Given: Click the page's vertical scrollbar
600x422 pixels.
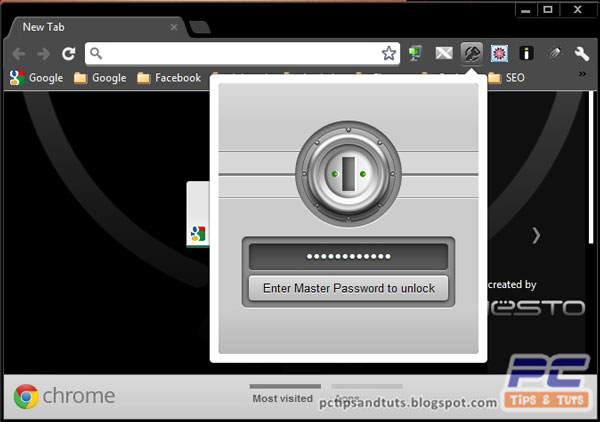Looking at the screenshot, I should 591,167.
